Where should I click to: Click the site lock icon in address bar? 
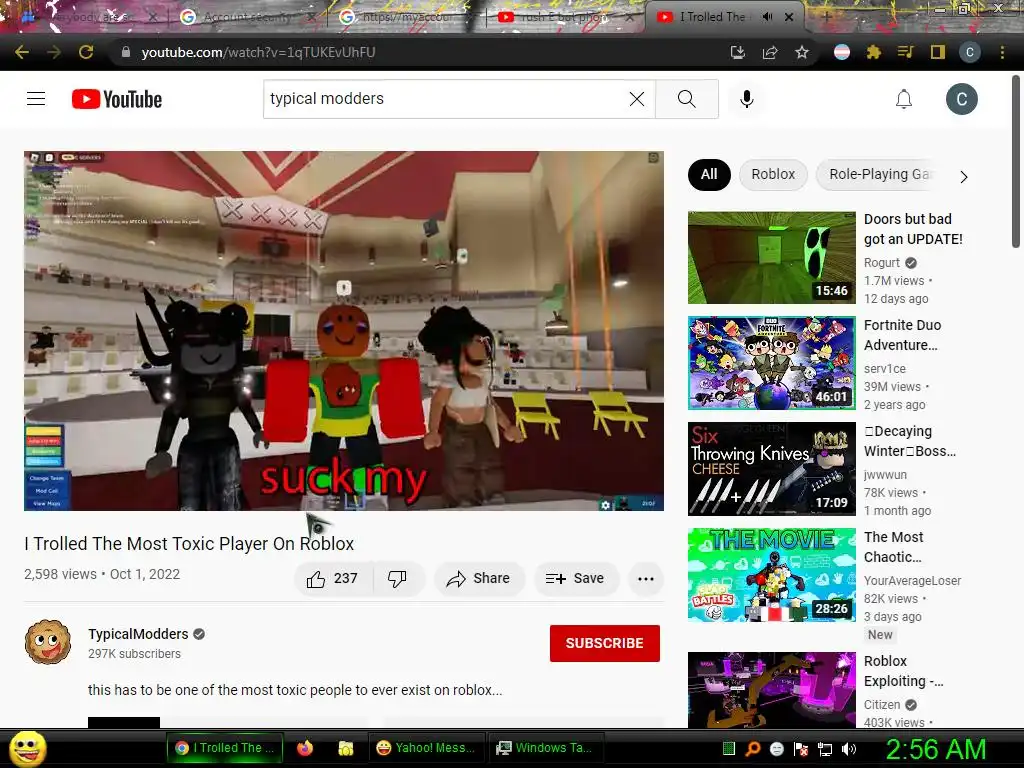point(126,52)
